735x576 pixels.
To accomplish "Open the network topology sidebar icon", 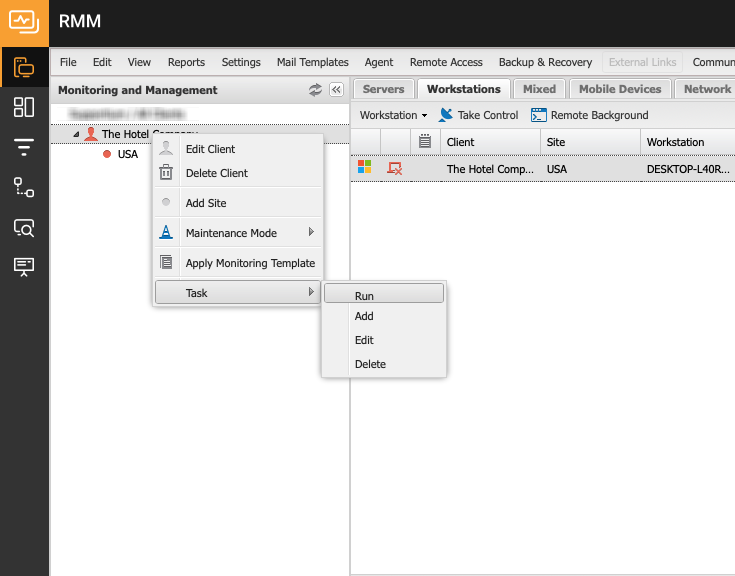I will 24,187.
